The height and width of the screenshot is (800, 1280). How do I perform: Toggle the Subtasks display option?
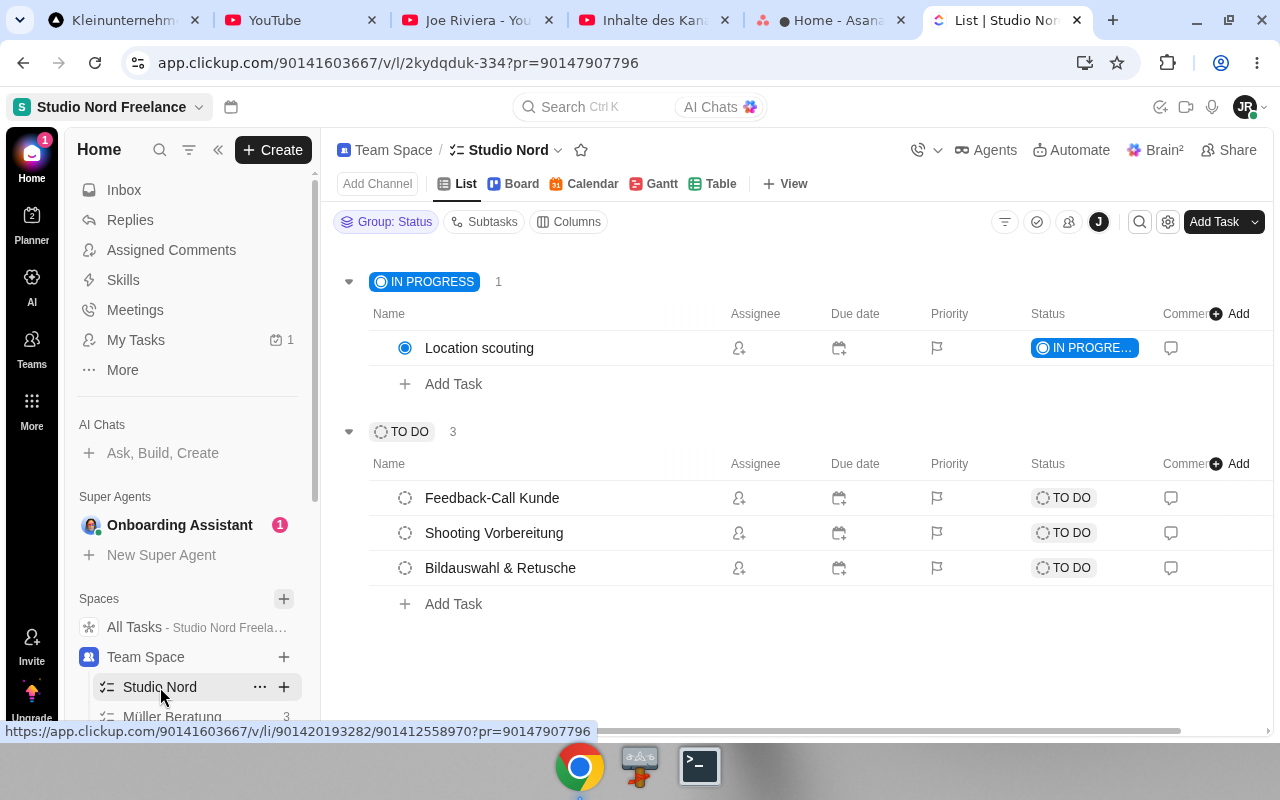coord(484,222)
